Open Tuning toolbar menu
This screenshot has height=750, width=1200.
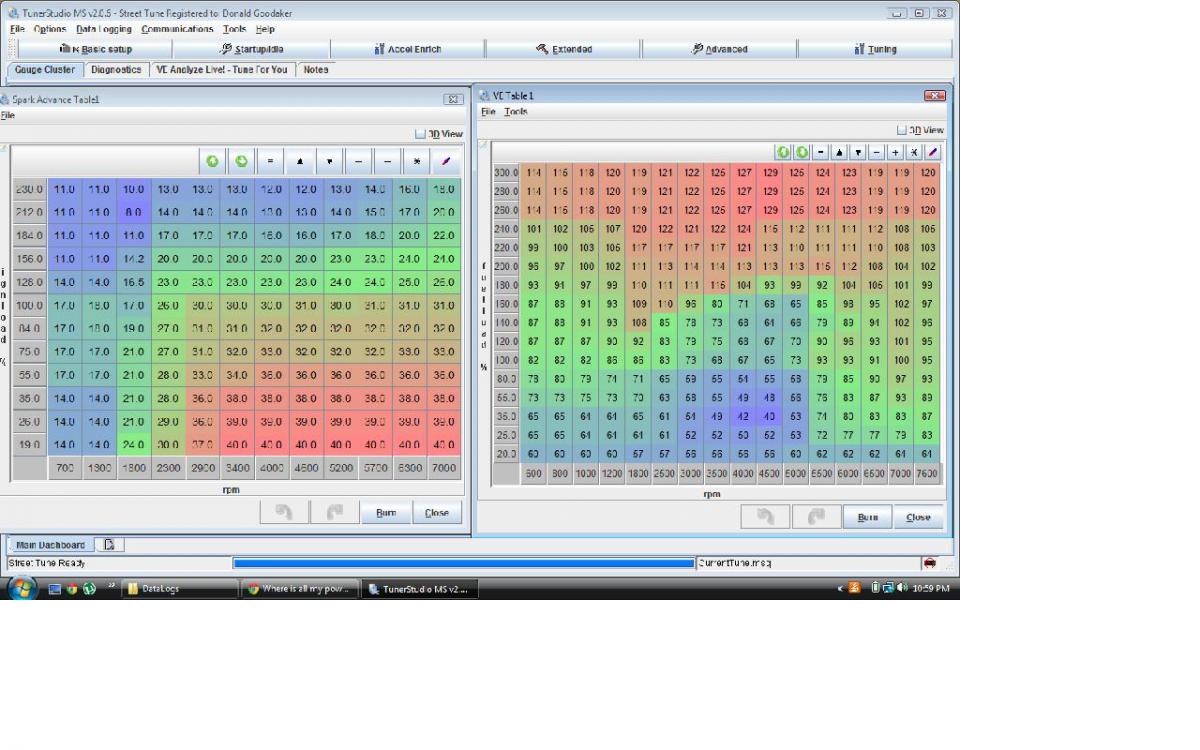click(876, 49)
